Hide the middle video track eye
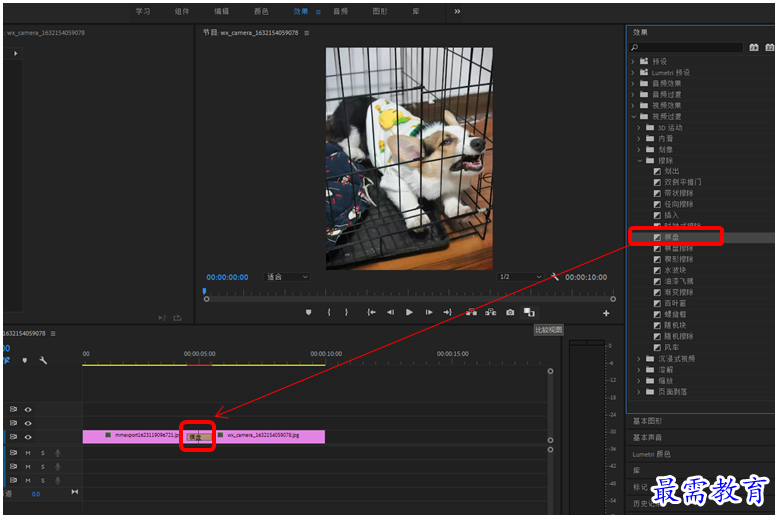775x522 pixels. click(28, 423)
